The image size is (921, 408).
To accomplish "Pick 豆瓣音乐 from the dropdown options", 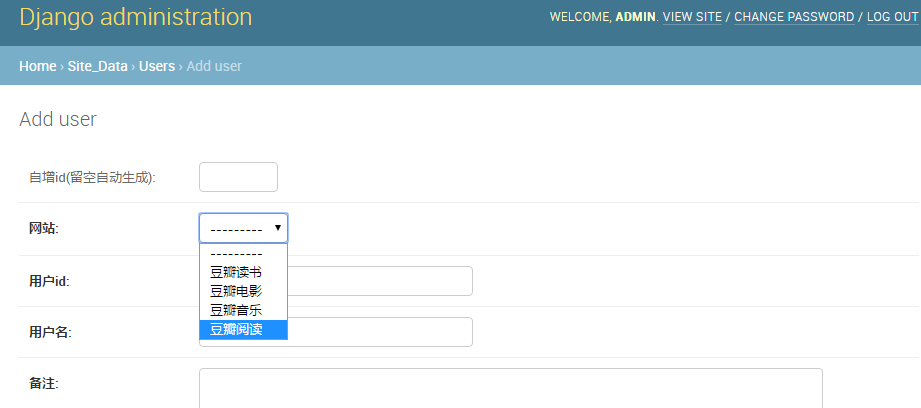I will pos(243,311).
